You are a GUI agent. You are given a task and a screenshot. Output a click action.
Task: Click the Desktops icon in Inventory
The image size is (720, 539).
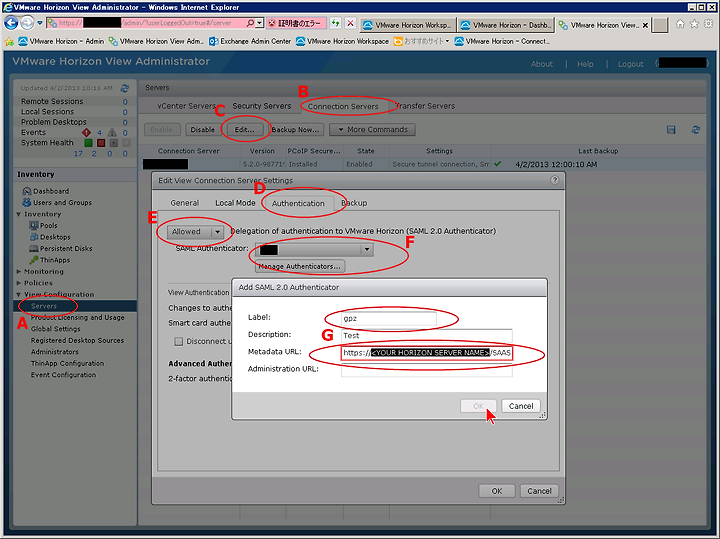pyautogui.click(x=34, y=237)
